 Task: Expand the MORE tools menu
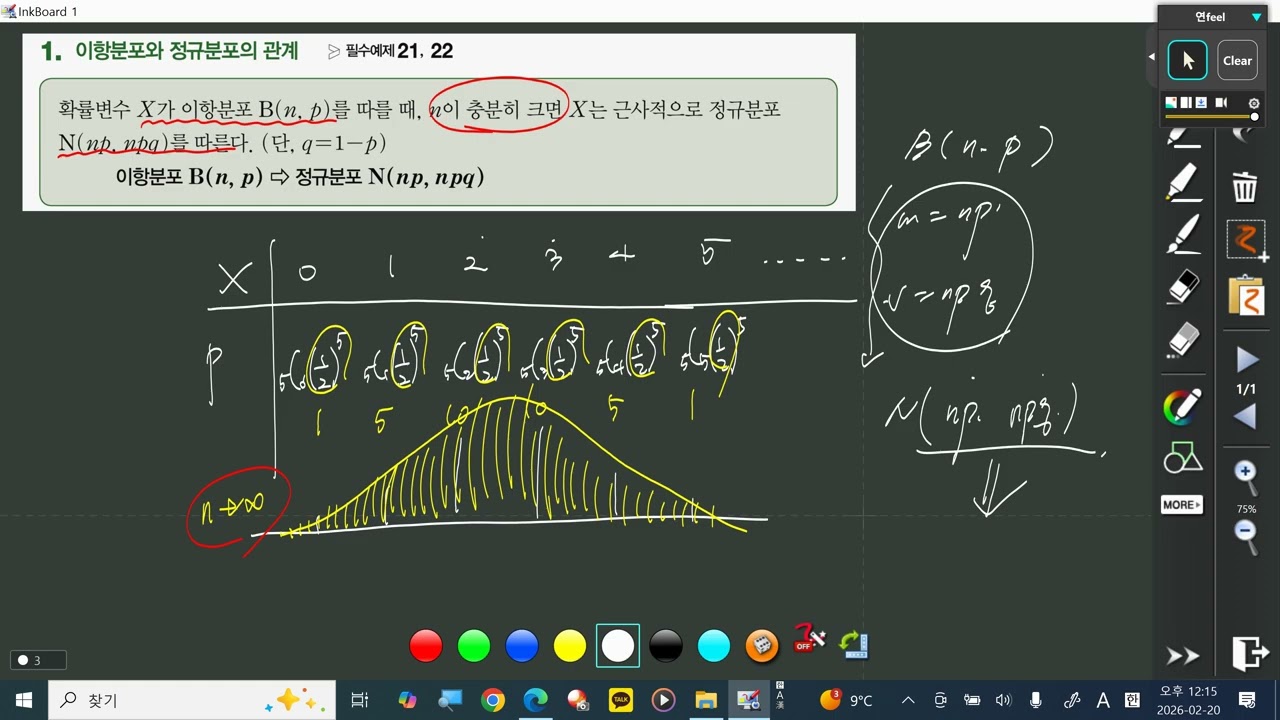[x=1182, y=505]
